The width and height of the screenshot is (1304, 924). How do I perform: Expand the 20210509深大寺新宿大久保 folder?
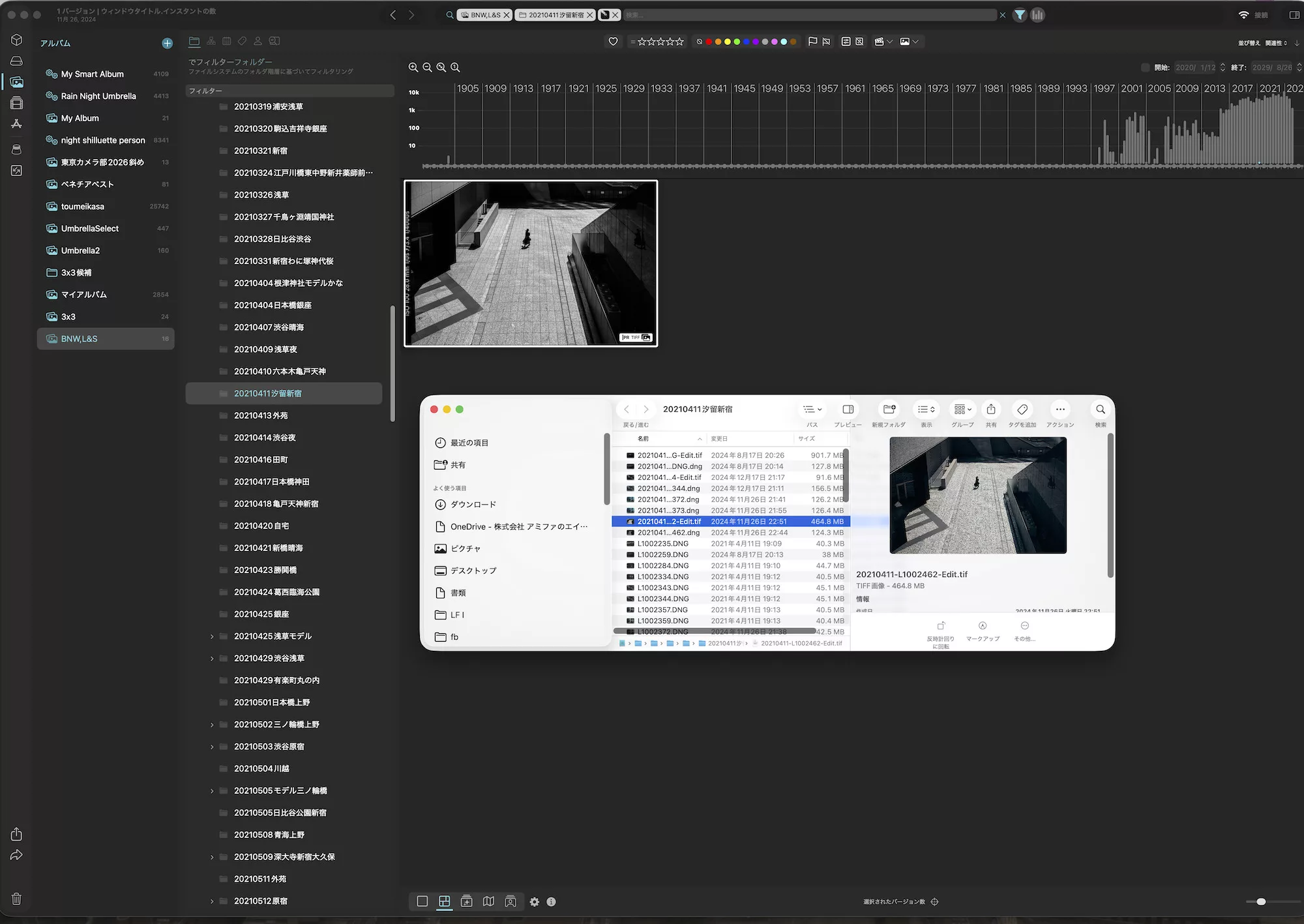pos(212,857)
